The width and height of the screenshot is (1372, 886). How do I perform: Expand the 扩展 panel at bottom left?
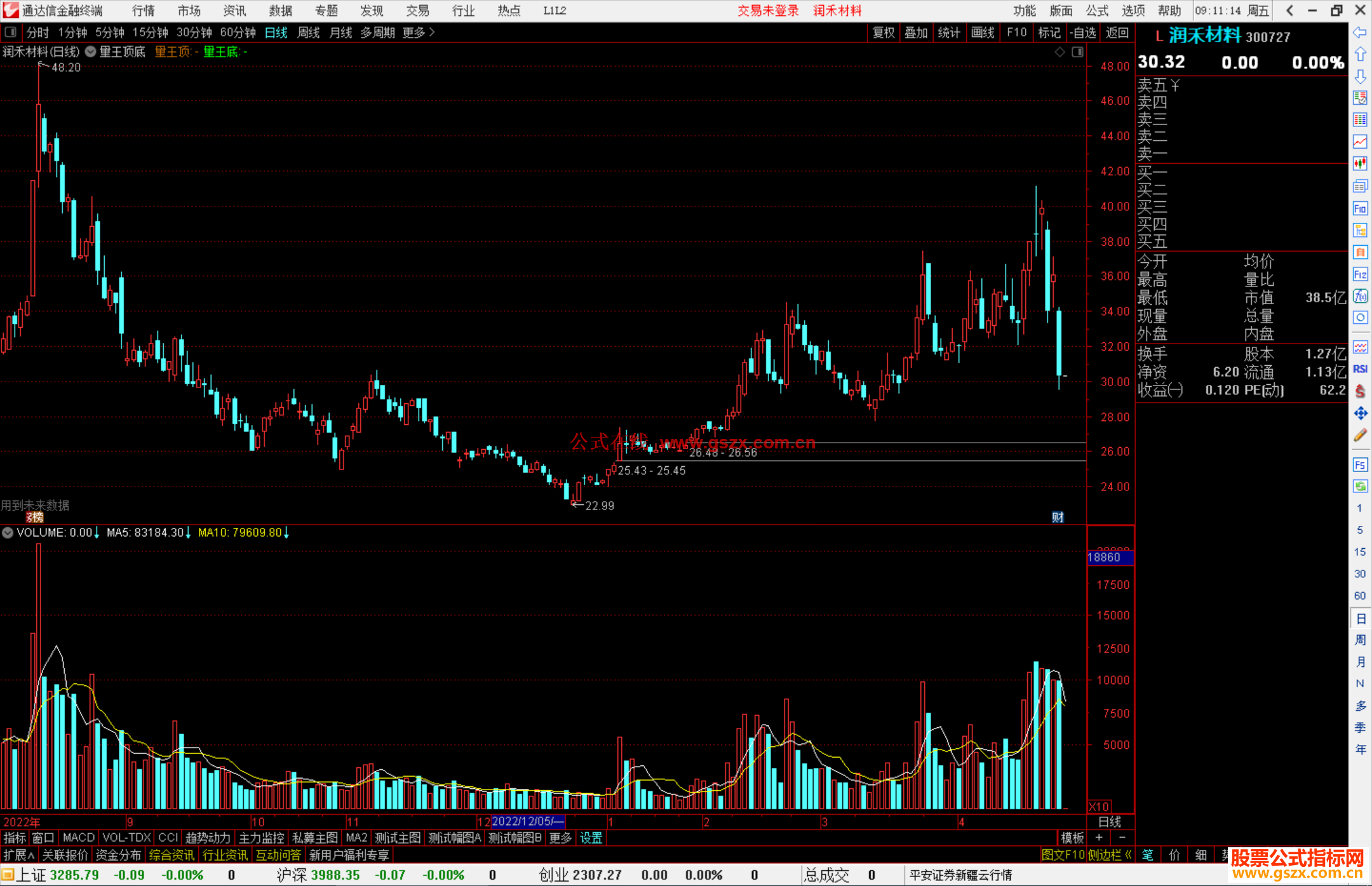pos(18,855)
